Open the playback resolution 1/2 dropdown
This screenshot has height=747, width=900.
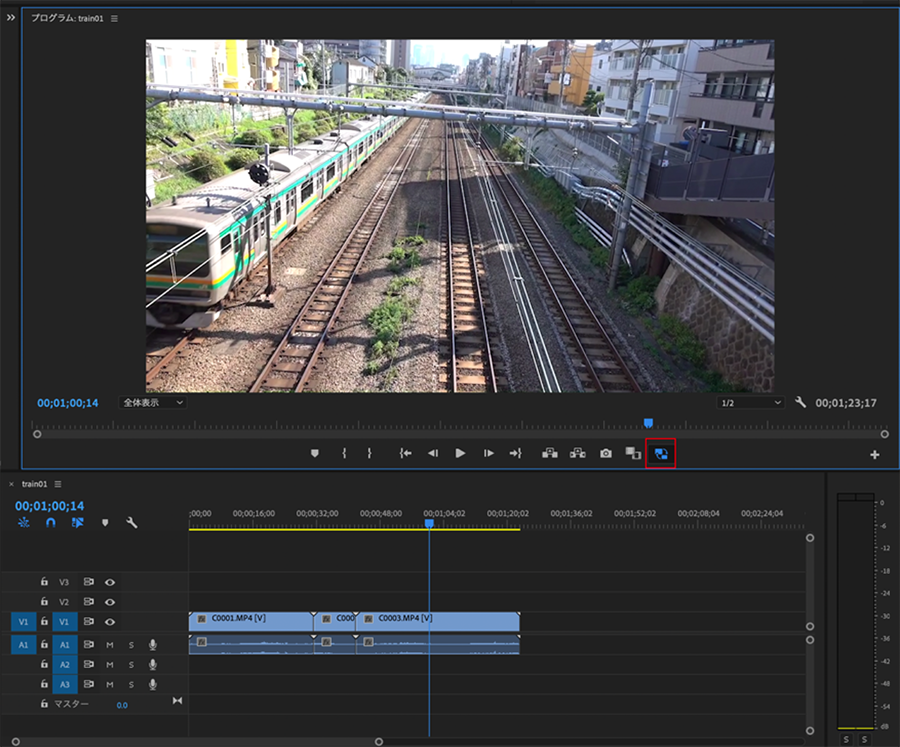pyautogui.click(x=750, y=402)
